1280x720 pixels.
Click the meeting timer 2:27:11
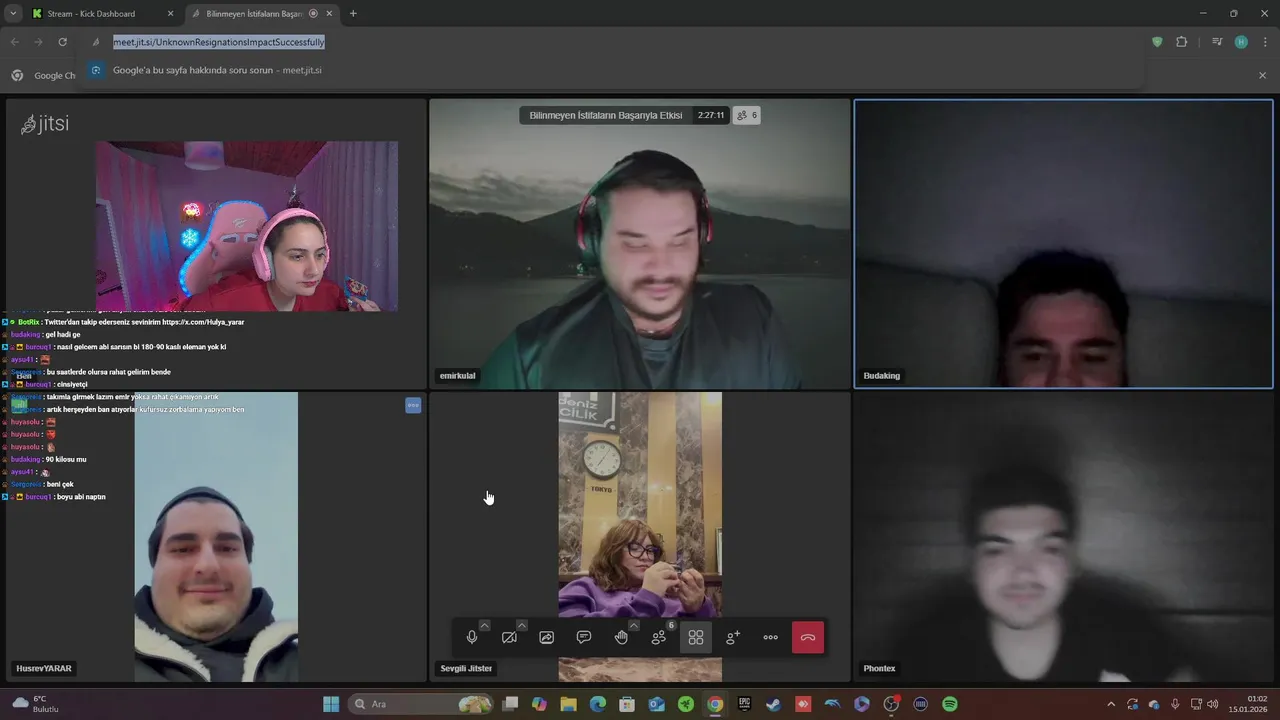pos(711,115)
